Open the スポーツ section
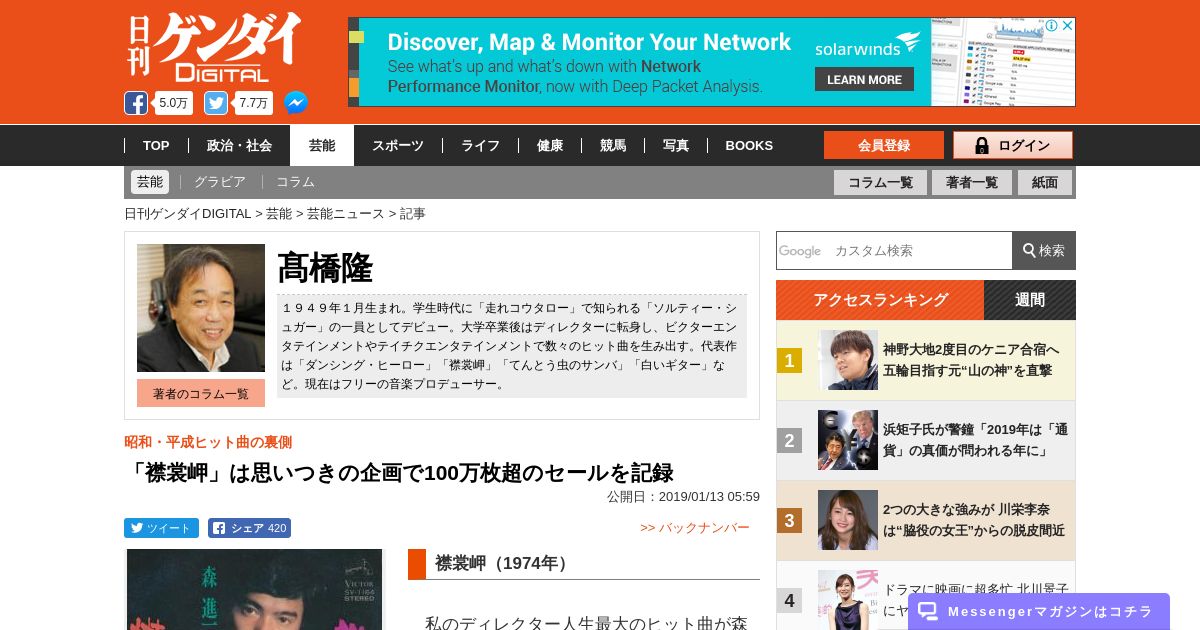The width and height of the screenshot is (1200, 630). pos(398,146)
